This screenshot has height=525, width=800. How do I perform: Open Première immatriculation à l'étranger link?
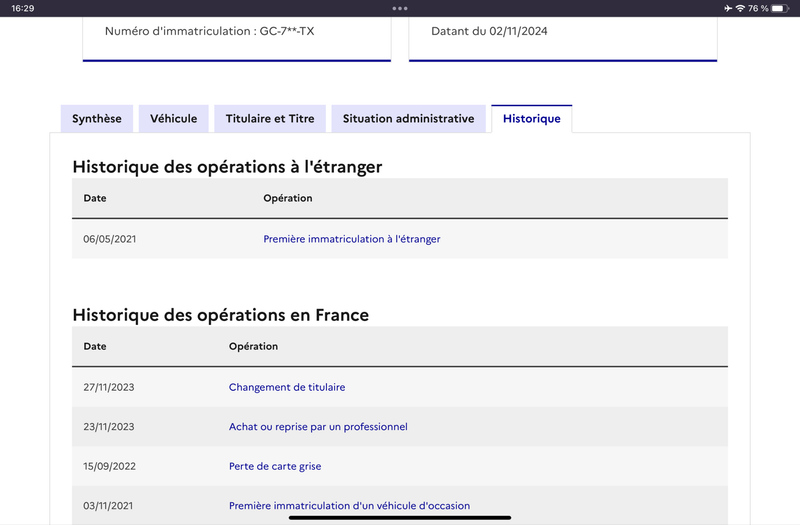pyautogui.click(x=352, y=239)
